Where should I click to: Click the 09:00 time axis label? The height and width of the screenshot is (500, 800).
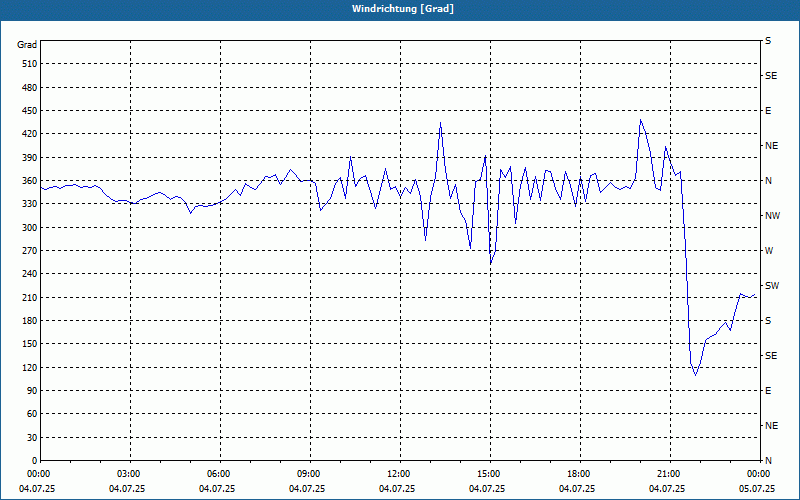coord(310,474)
